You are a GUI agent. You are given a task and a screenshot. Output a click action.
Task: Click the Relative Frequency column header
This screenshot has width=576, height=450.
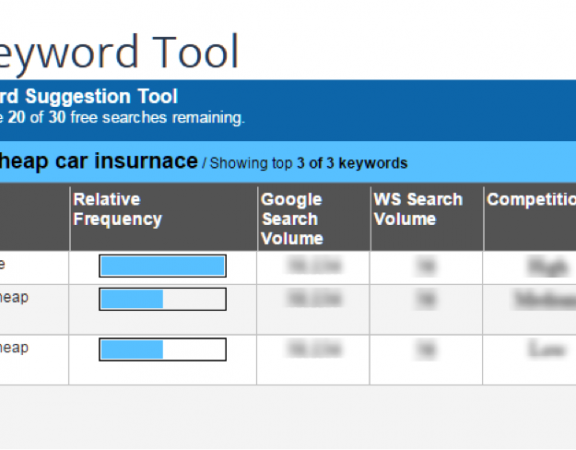point(117,209)
